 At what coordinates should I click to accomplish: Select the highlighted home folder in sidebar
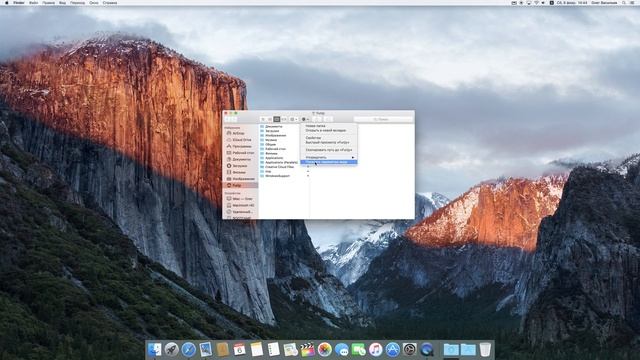tap(240, 185)
